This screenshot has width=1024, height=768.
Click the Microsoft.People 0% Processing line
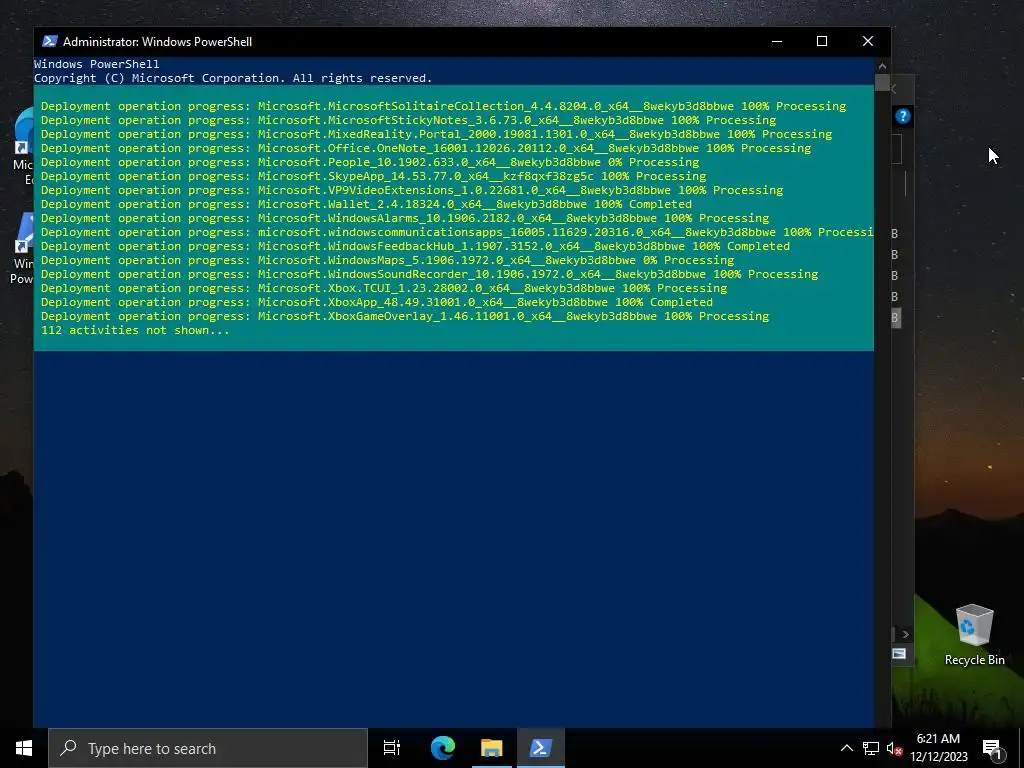click(x=370, y=162)
